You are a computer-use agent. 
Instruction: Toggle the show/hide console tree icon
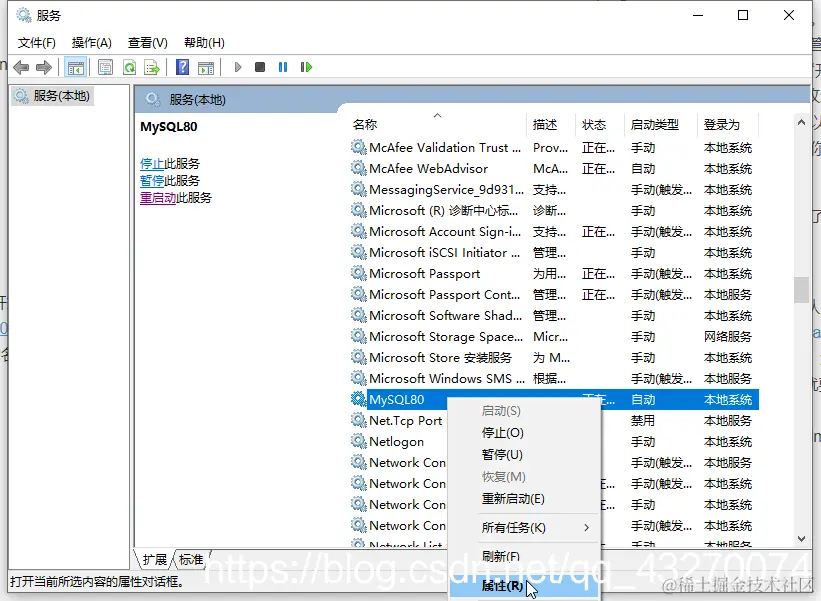75,67
